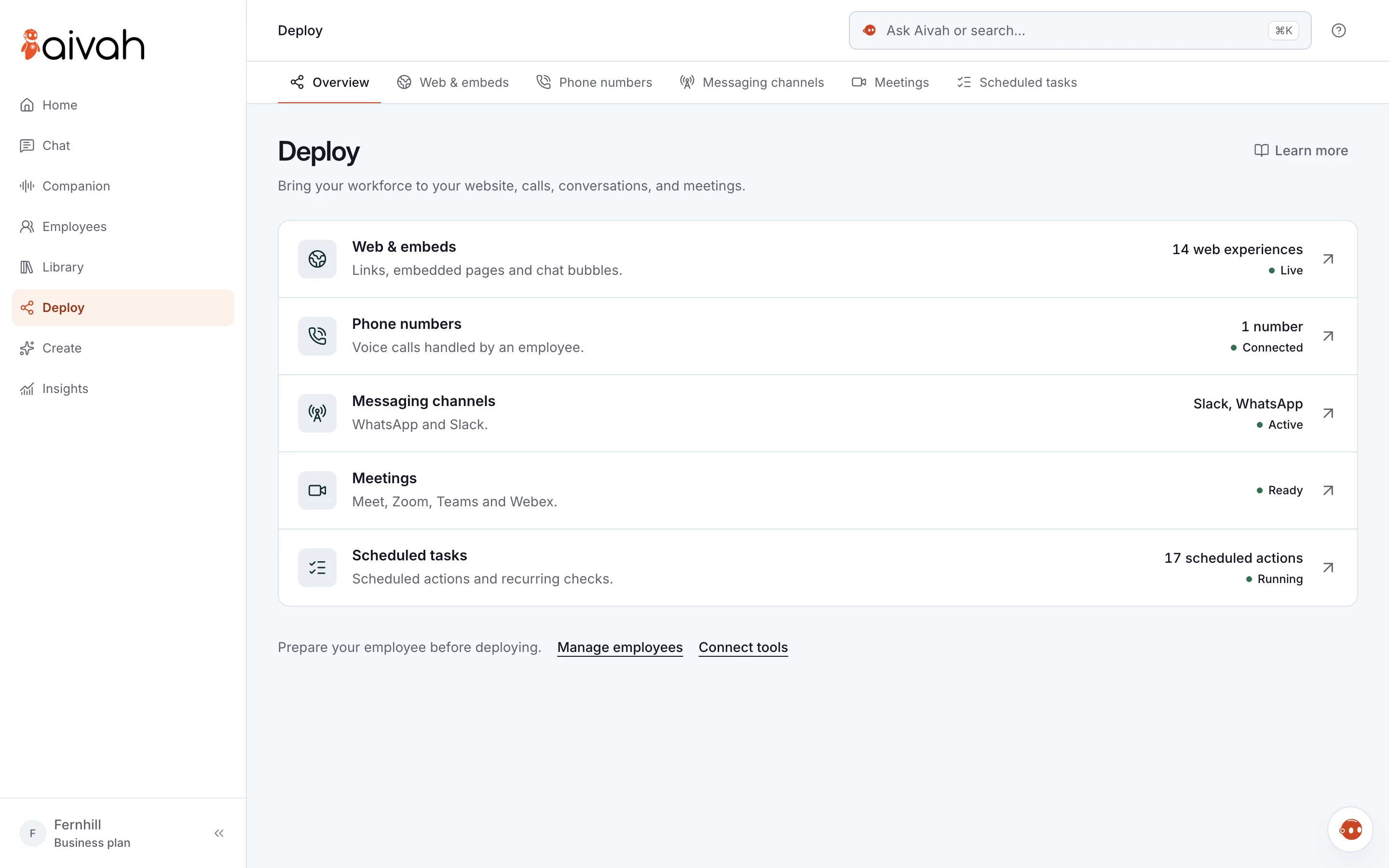Open the Phone numbers tab

(594, 82)
